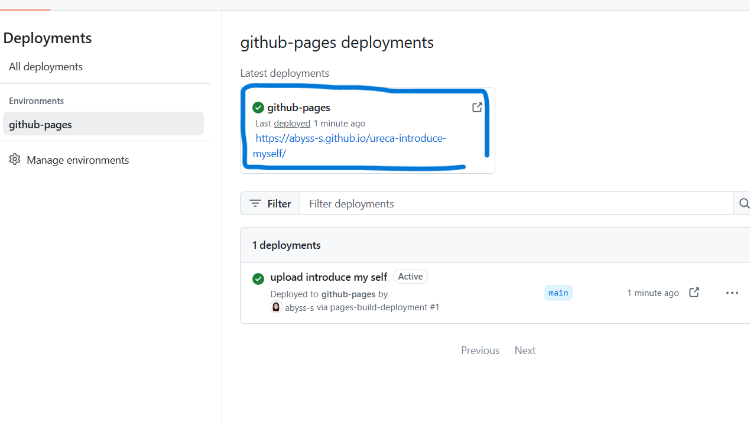Click success check beside upload introduce my self

[x=258, y=278]
